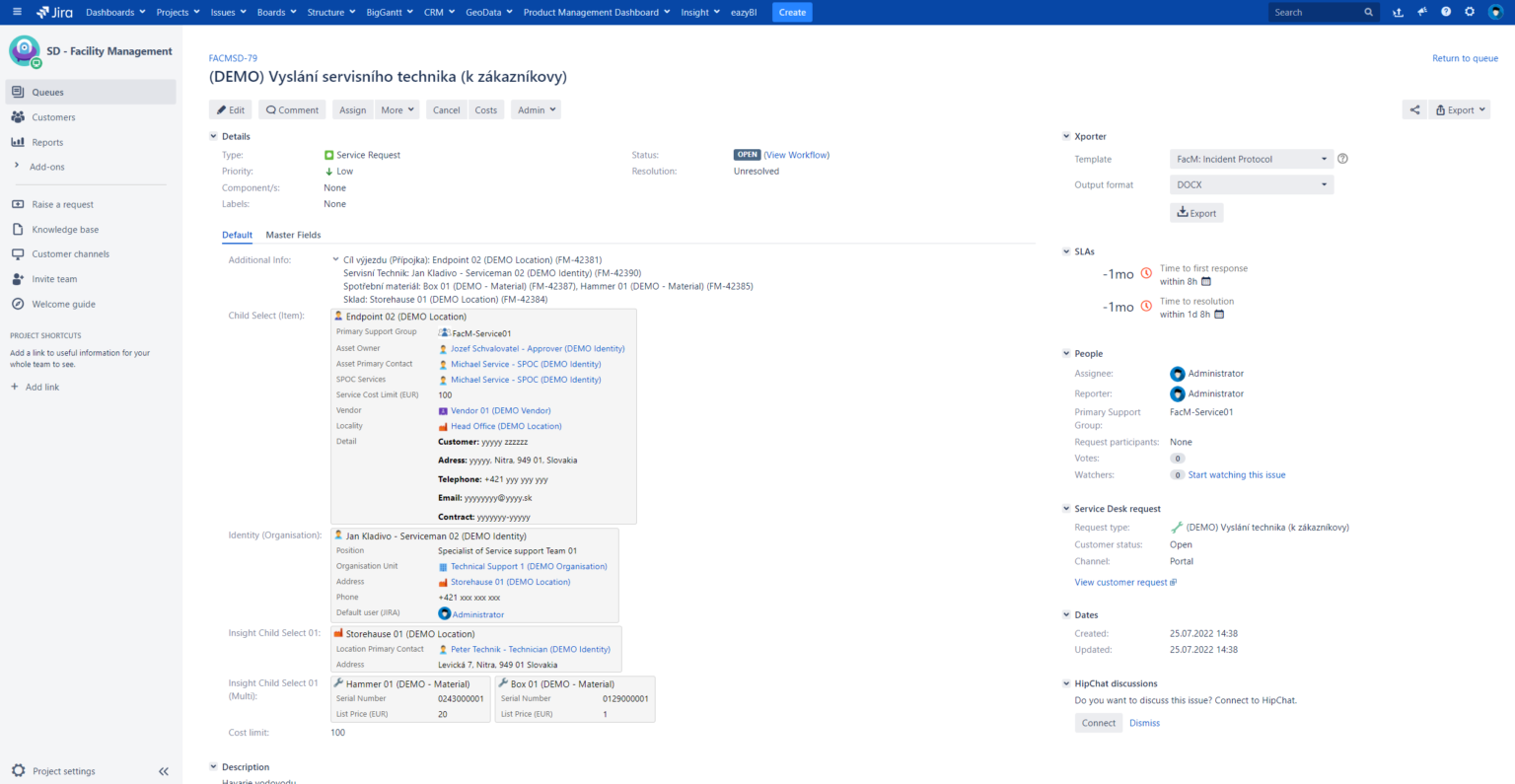Collapse the sidebar with the double-chevron icon
The height and width of the screenshot is (784, 1515).
point(164,771)
